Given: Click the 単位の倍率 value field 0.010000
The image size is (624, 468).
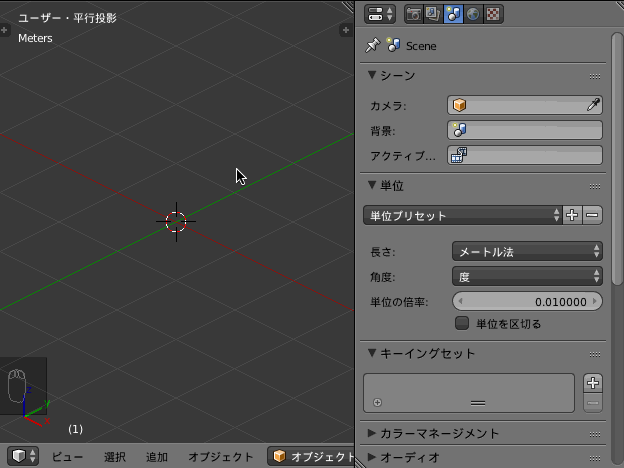Looking at the screenshot, I should [x=527, y=302].
